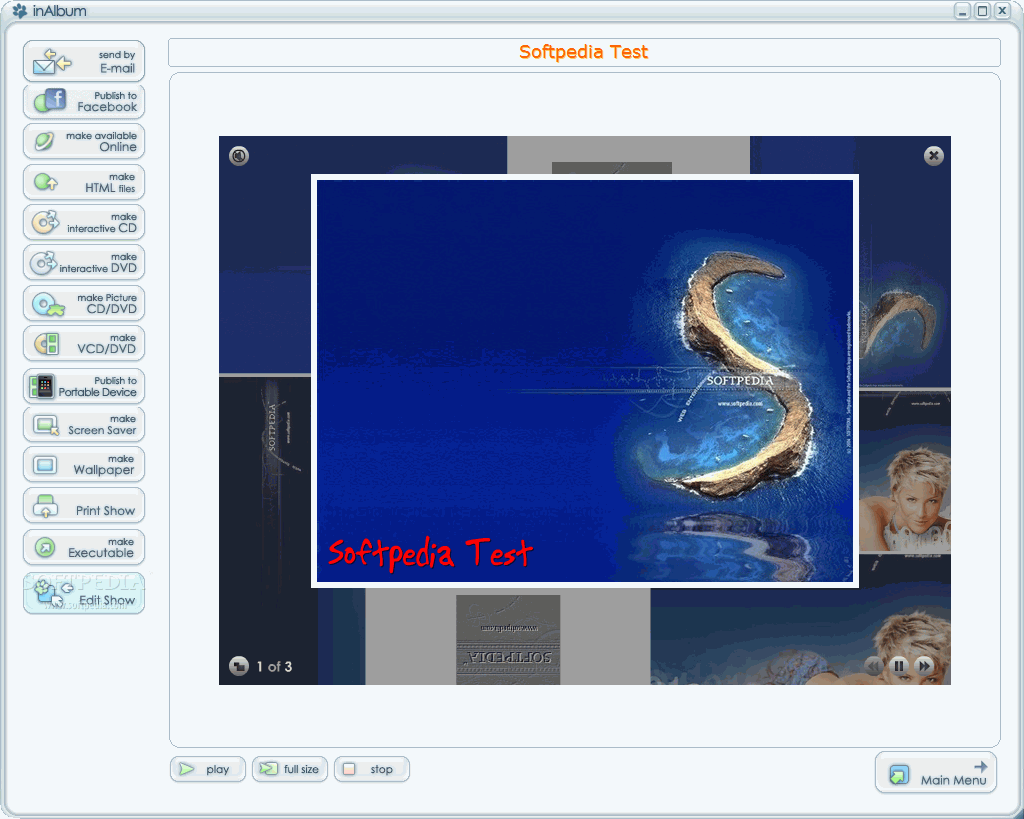This screenshot has height=819, width=1024.
Task: Close the inAlbum window
Action: coord(1002,11)
